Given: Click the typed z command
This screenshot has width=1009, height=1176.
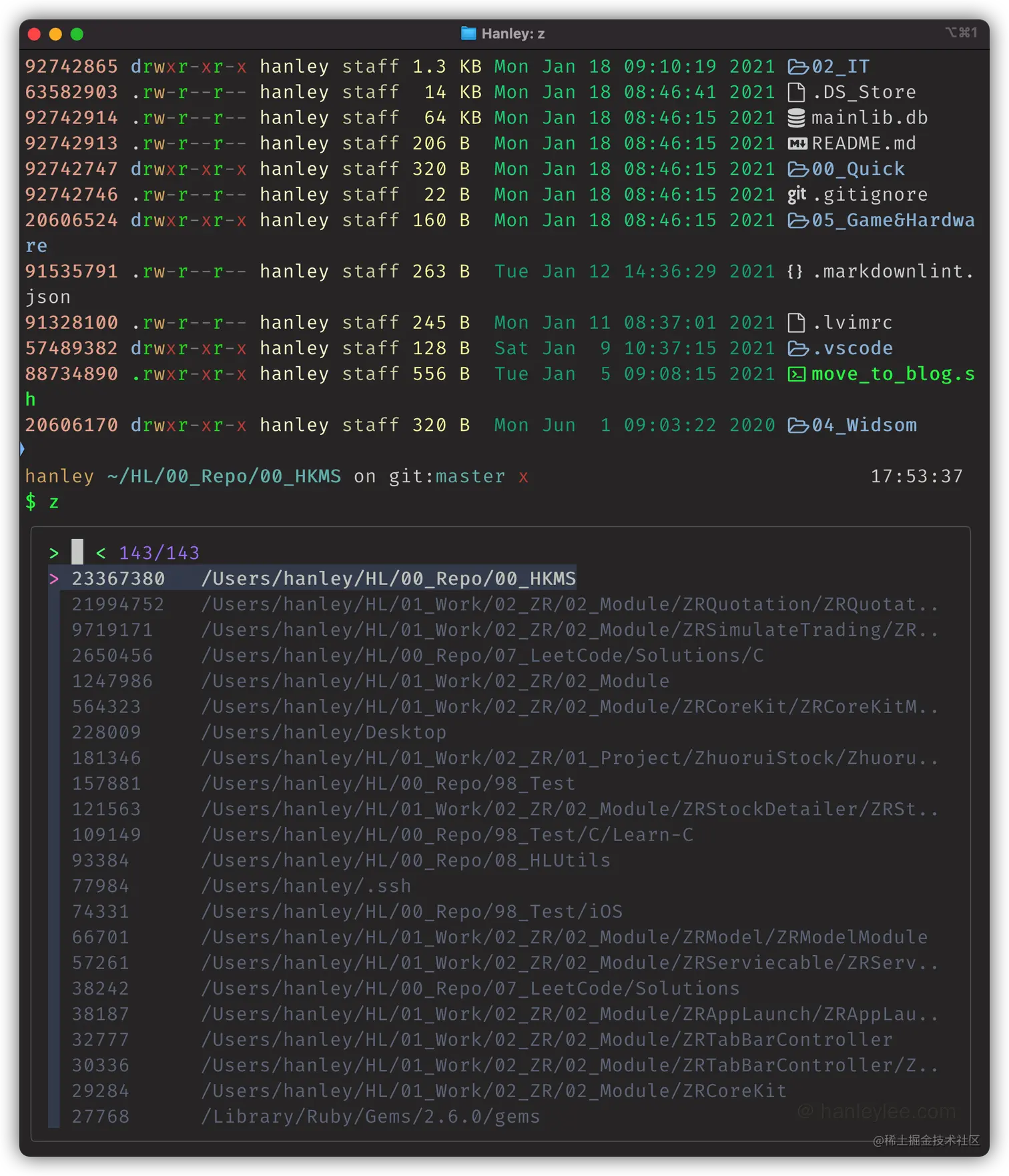Looking at the screenshot, I should [x=54, y=502].
